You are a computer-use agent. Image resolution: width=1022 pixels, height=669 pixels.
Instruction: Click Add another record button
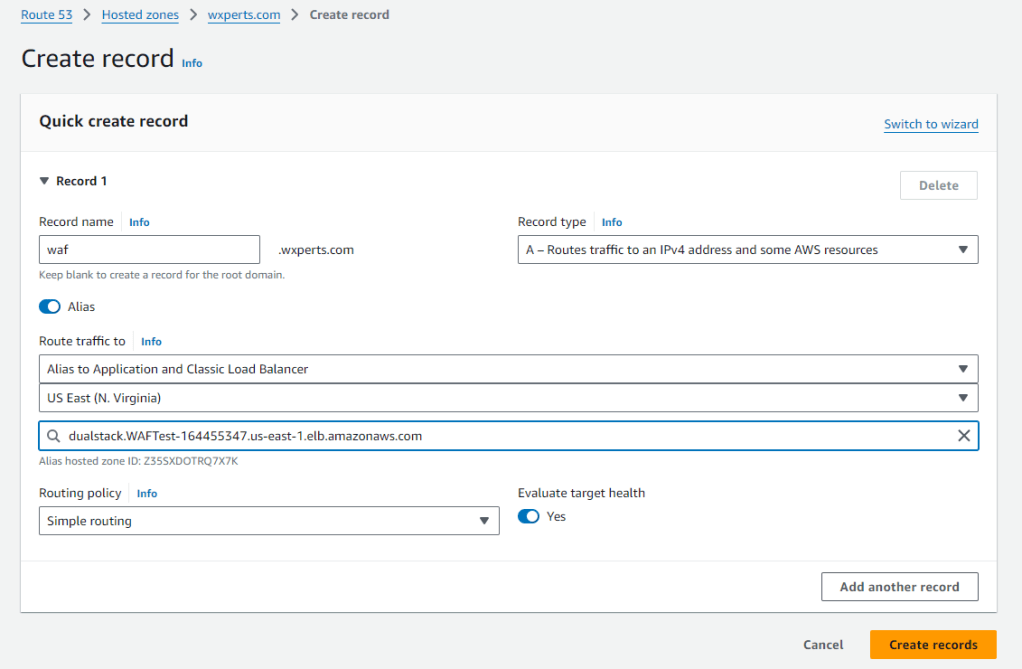click(899, 587)
